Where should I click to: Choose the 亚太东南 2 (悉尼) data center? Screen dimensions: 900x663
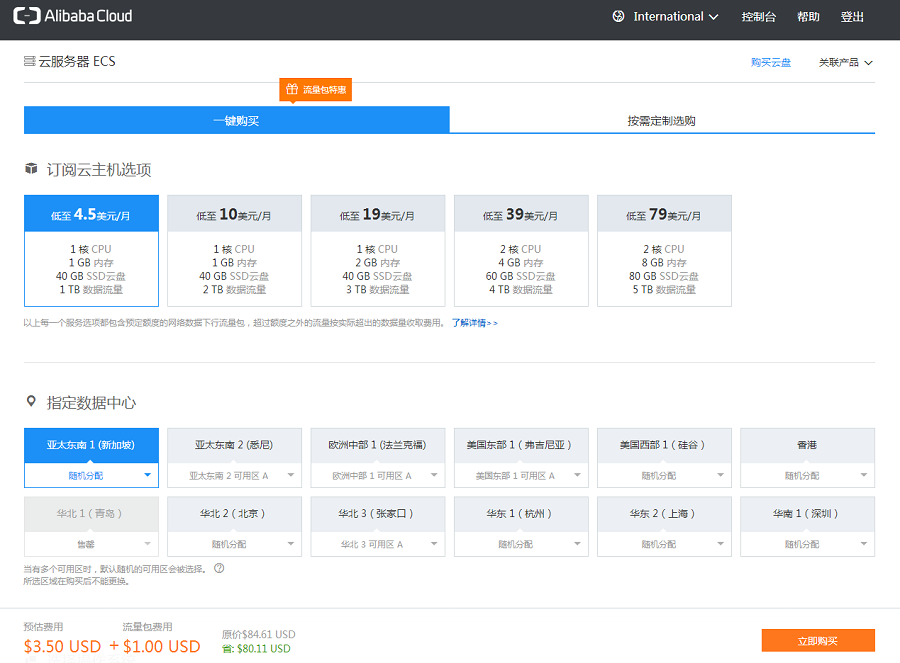pyautogui.click(x=234, y=445)
